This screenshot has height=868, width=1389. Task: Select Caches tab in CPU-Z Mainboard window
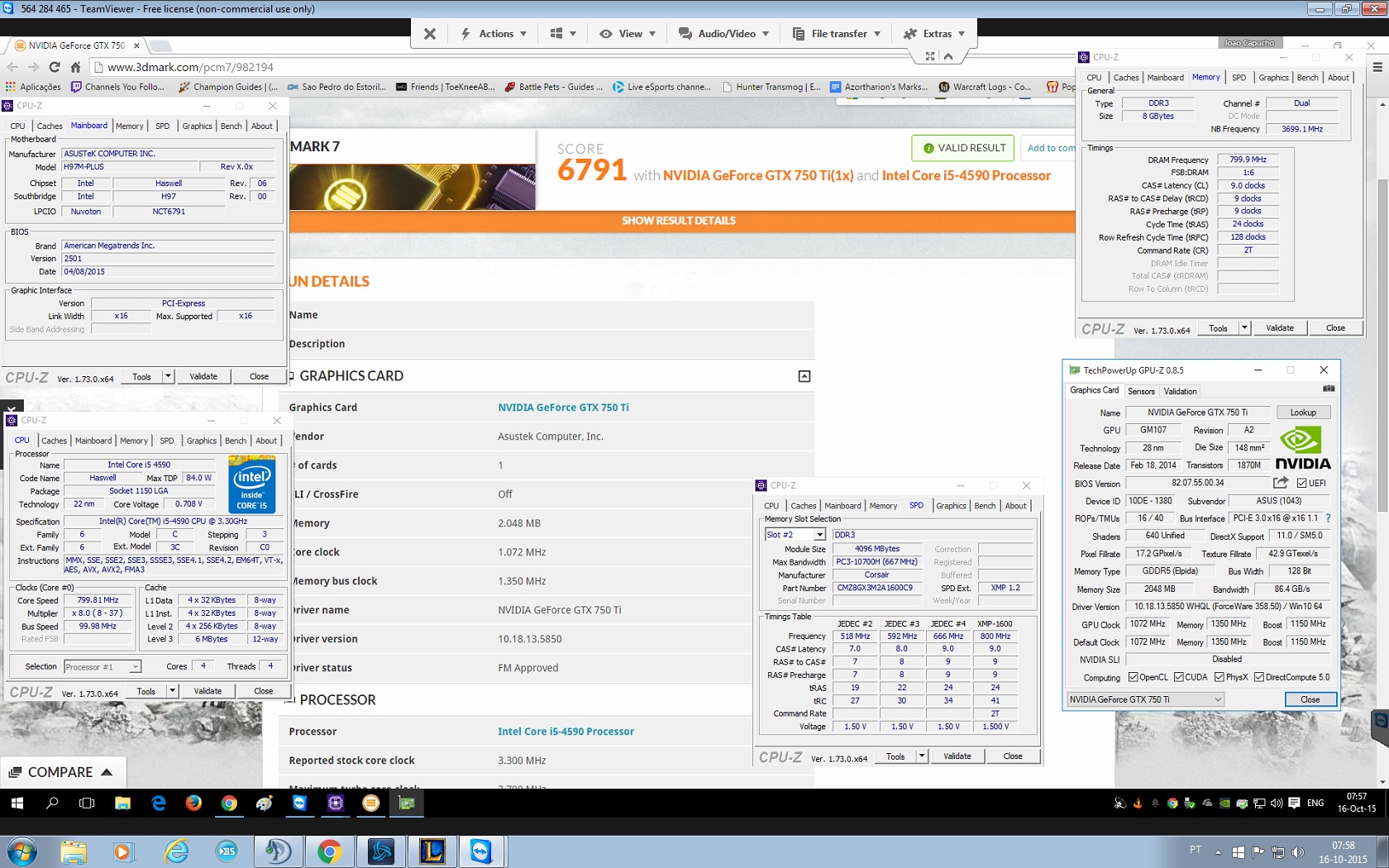(x=50, y=126)
